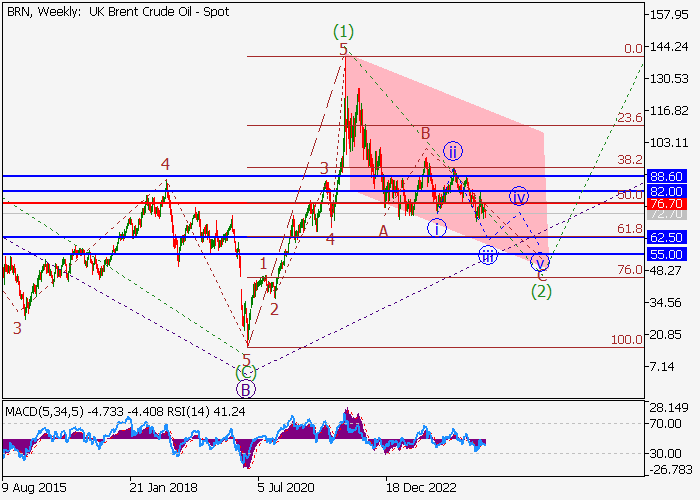The width and height of the screenshot is (700, 500).
Task: Select the brown wave 2 label
Action: [x=274, y=309]
